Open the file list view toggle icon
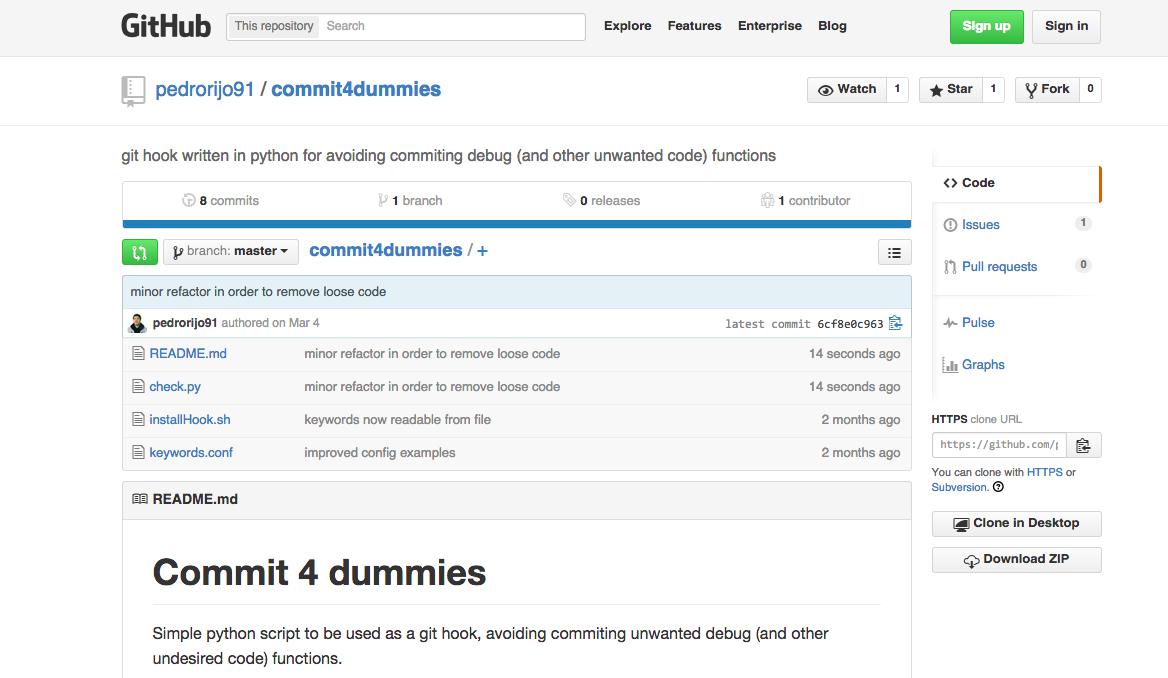This screenshot has height=678, width=1168. click(x=894, y=253)
